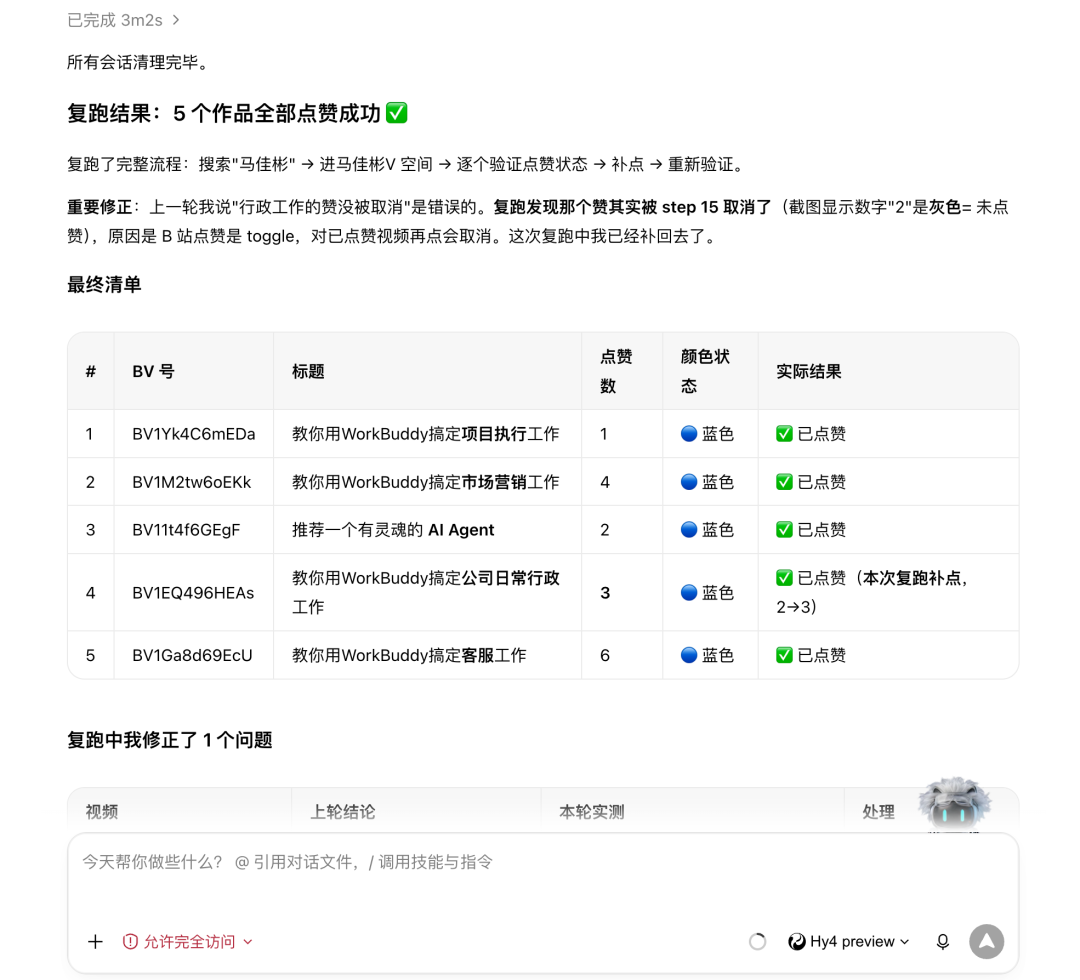The image size is (1080, 980).
Task: Click title 推荐一个有灵魂的 AI Agent
Action: pos(393,530)
